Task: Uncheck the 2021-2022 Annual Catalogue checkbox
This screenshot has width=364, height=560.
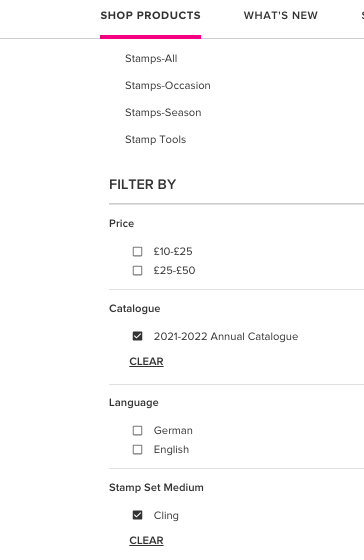Action: click(138, 336)
